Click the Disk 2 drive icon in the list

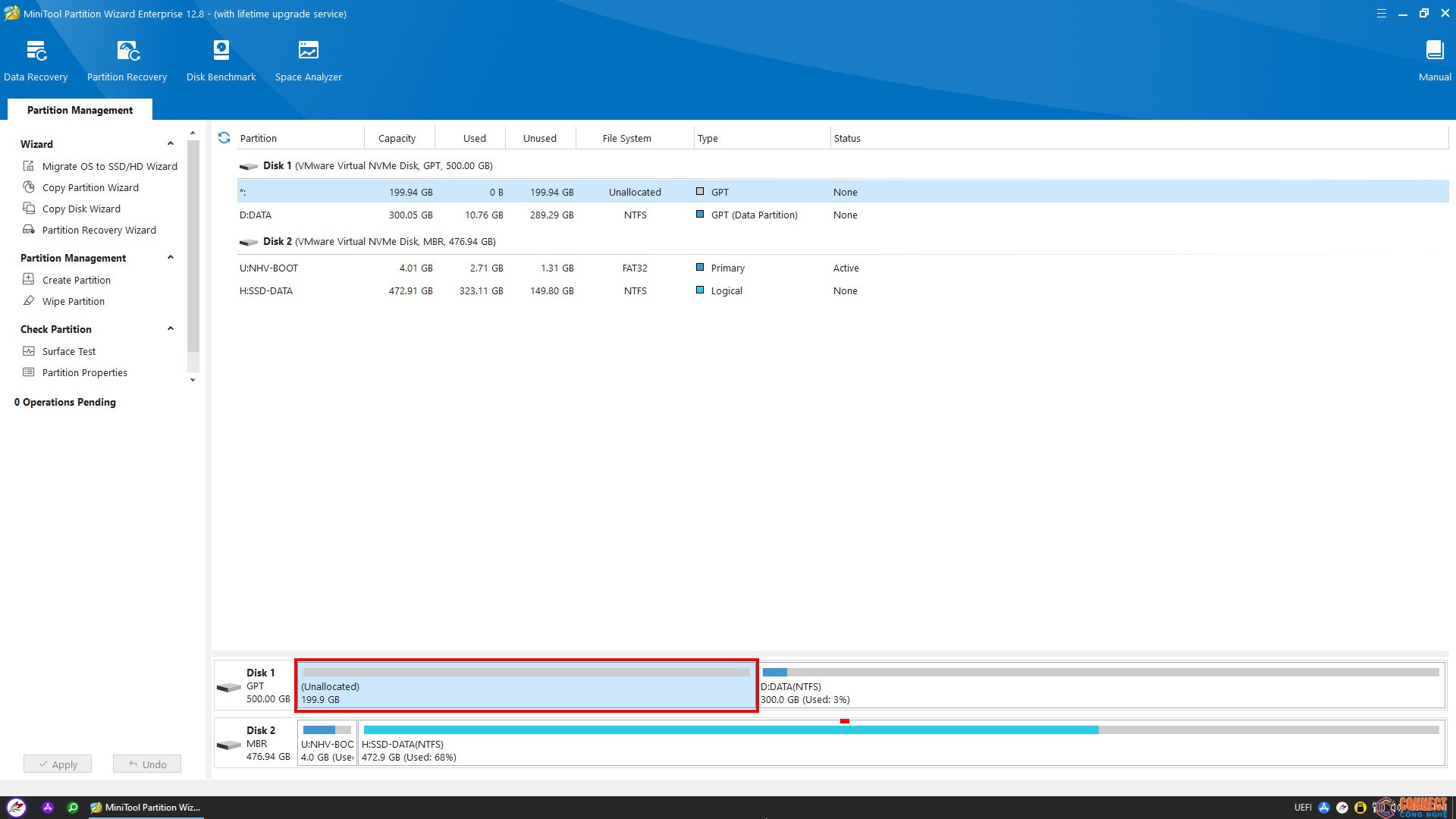tap(249, 242)
